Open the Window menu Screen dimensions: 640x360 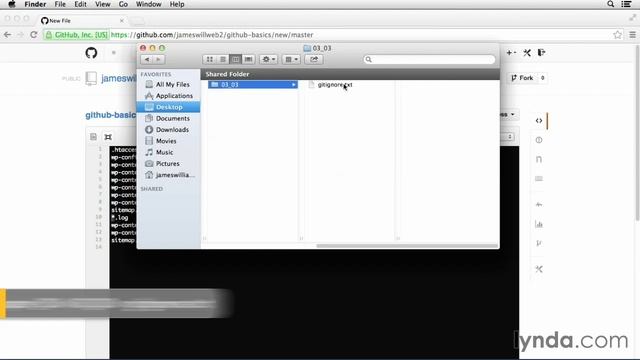click(149, 4)
